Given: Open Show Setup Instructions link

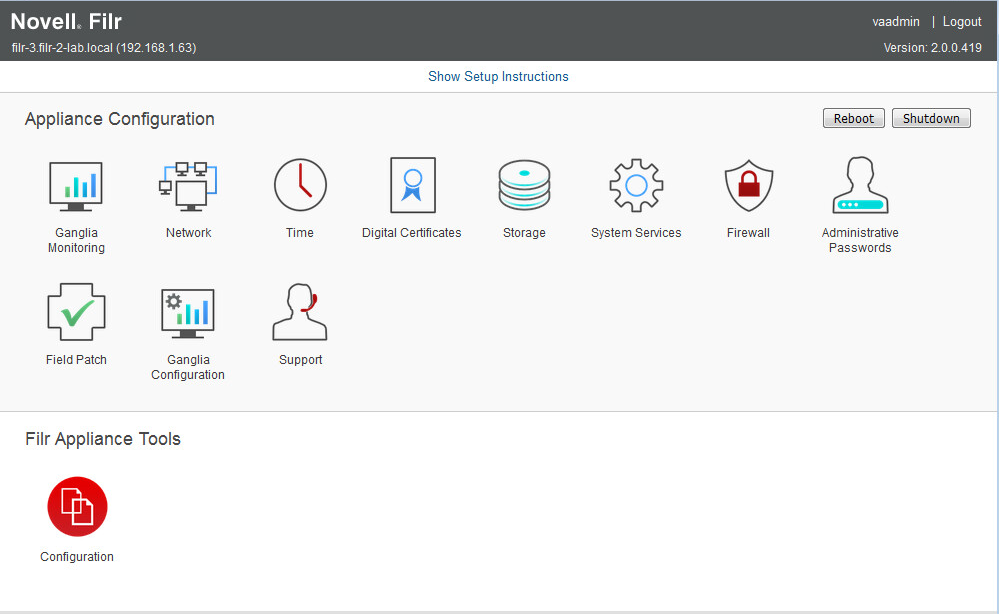Looking at the screenshot, I should point(498,76).
